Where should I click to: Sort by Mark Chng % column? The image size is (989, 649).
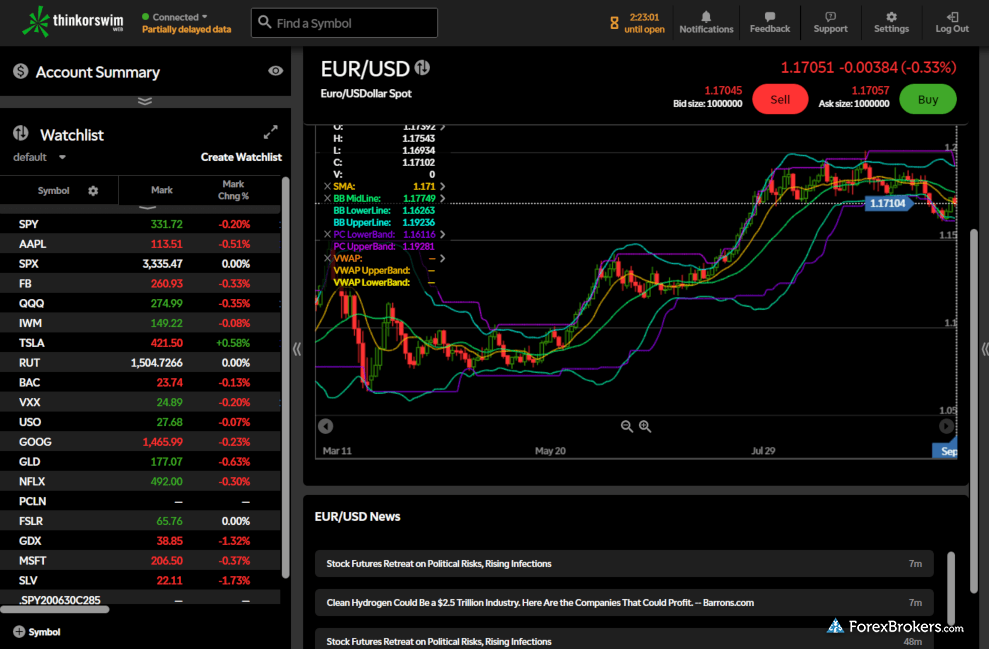pos(233,190)
